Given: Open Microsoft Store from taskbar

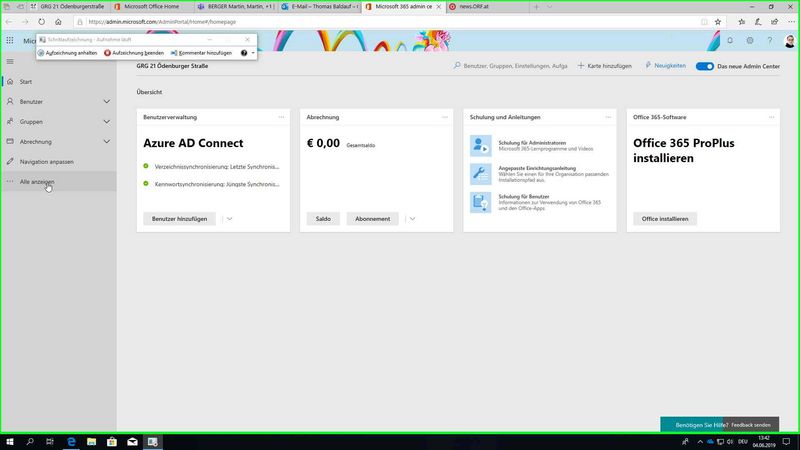Looking at the screenshot, I should coord(112,442).
